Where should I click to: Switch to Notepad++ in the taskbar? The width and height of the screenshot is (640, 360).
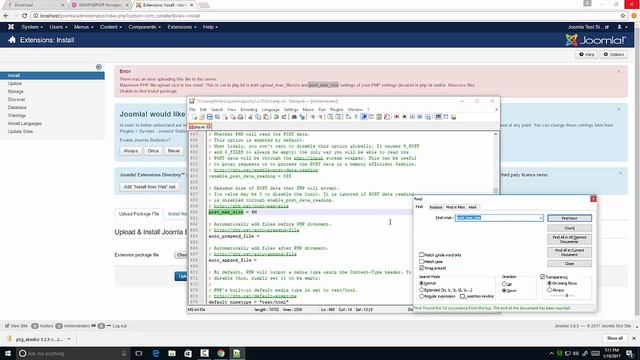tap(237, 353)
